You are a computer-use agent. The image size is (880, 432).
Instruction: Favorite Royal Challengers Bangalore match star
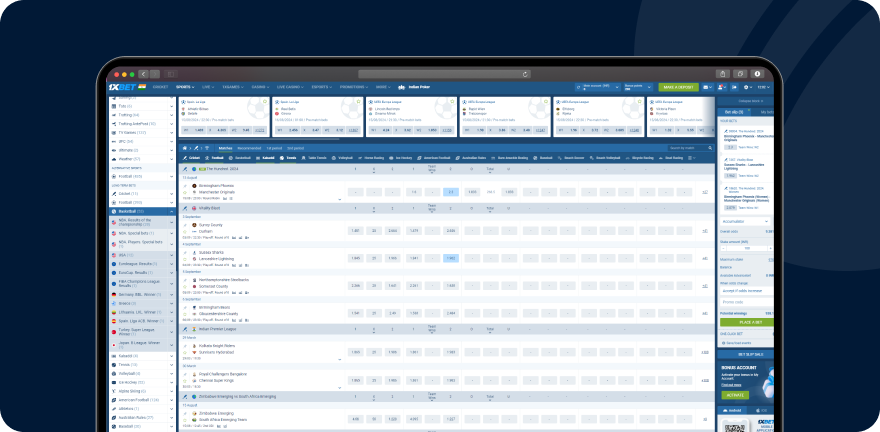tap(185, 380)
